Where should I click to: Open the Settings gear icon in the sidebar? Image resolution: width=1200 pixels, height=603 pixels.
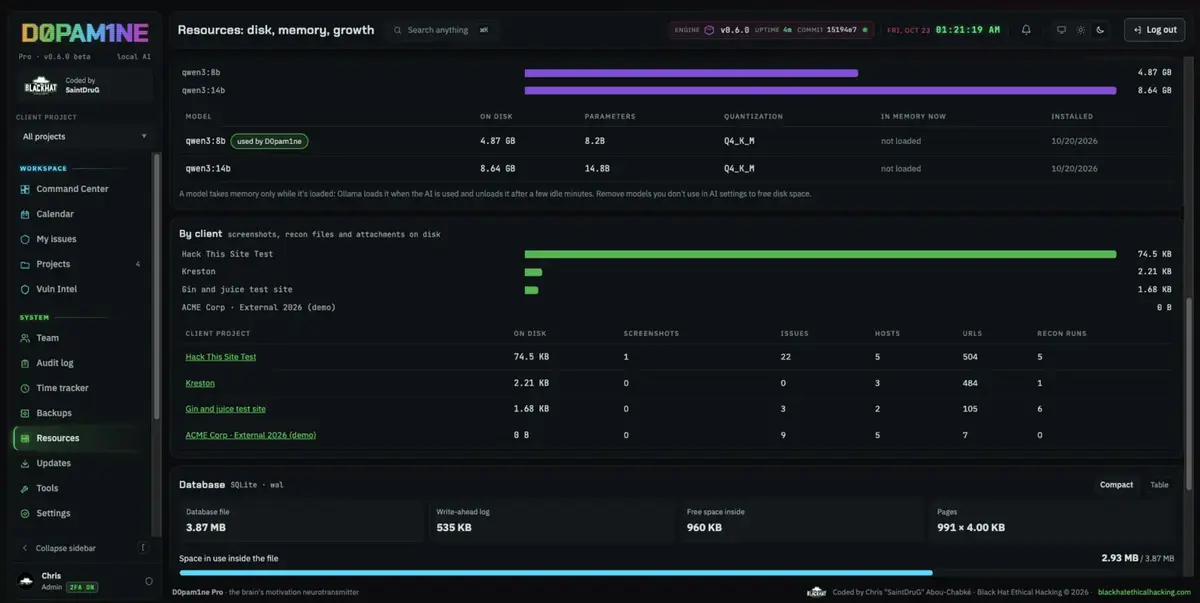(x=26, y=513)
